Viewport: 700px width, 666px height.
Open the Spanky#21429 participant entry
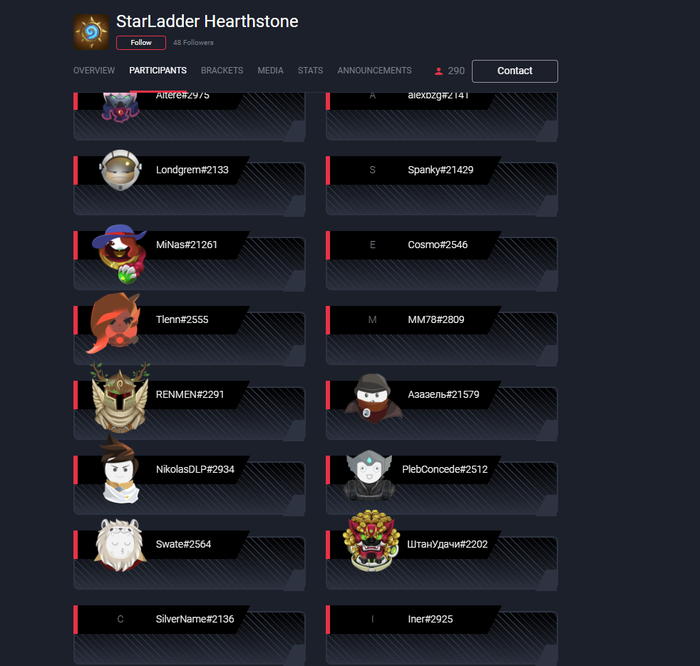tap(442, 186)
